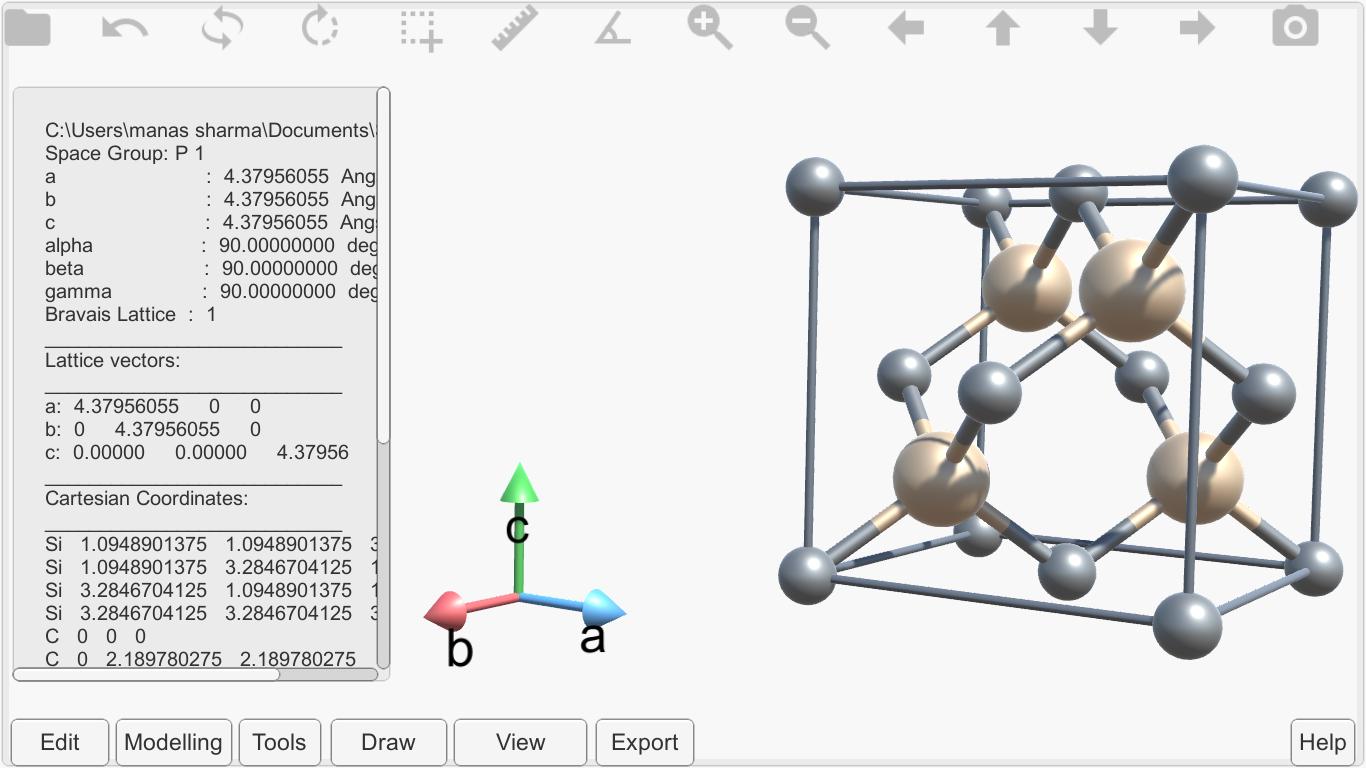Click the undo arrow icon

coord(125,27)
